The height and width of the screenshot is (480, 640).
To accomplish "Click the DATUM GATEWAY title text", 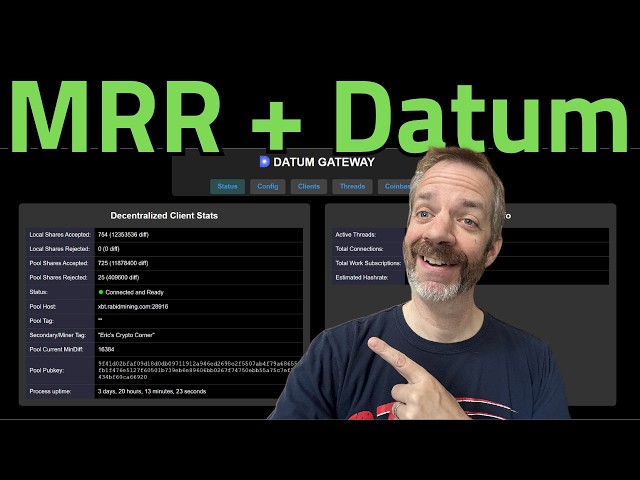I will (x=324, y=162).
